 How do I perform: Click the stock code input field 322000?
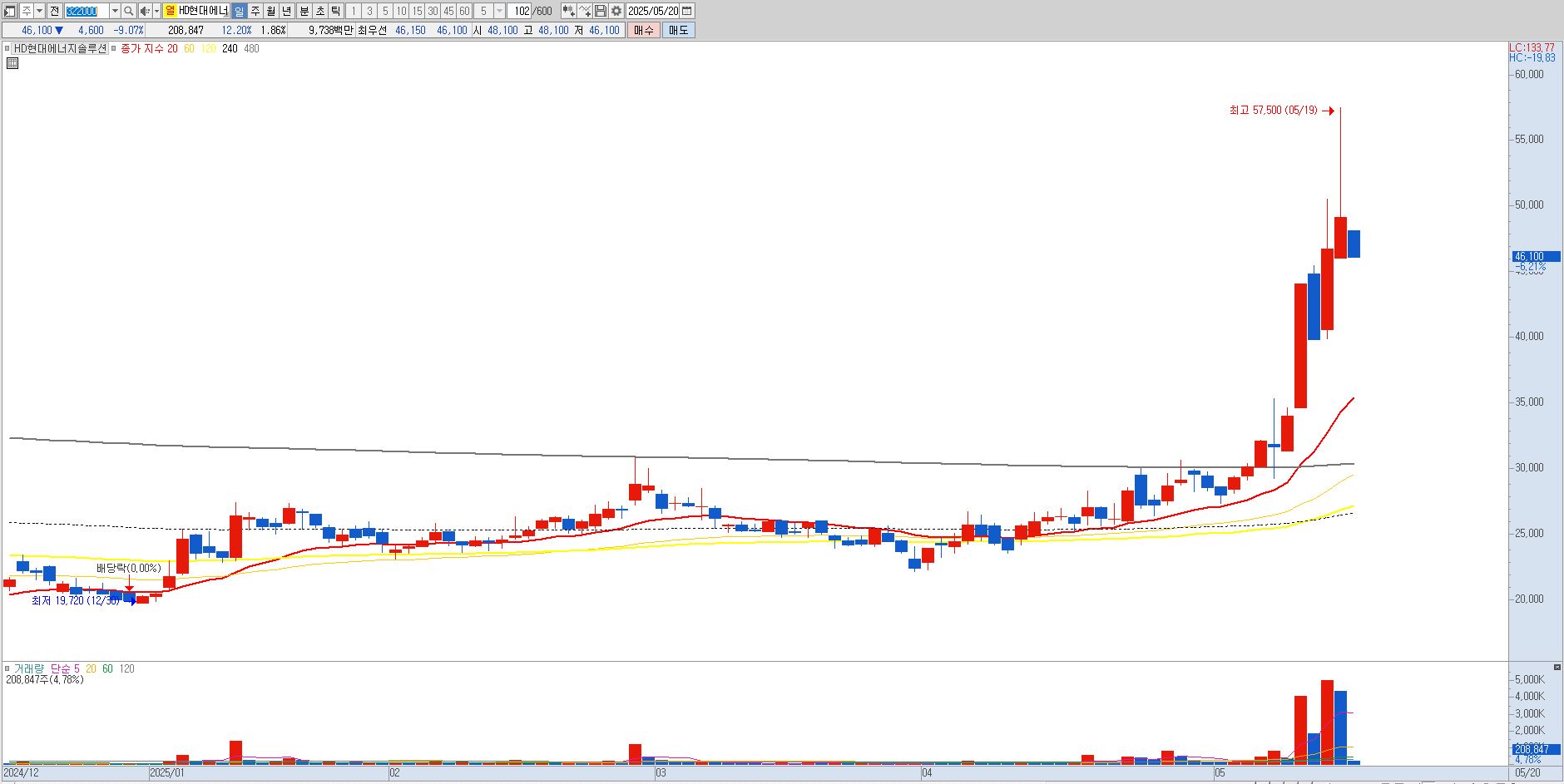(87, 11)
